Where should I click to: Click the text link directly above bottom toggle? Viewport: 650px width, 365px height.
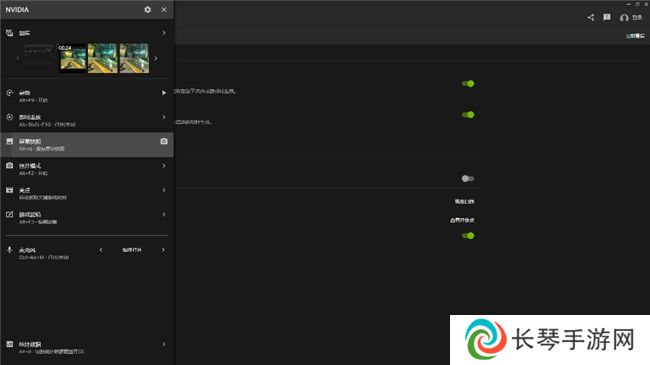pos(462,220)
